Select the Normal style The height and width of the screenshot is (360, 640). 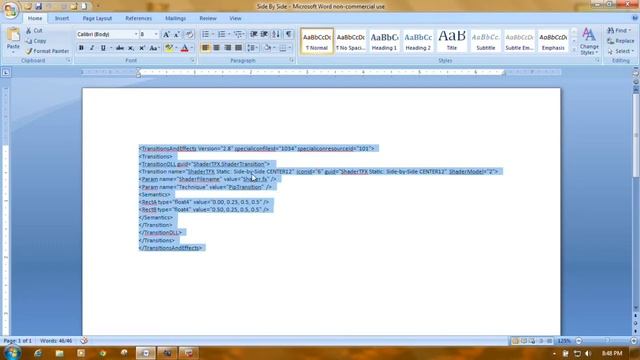click(x=317, y=41)
